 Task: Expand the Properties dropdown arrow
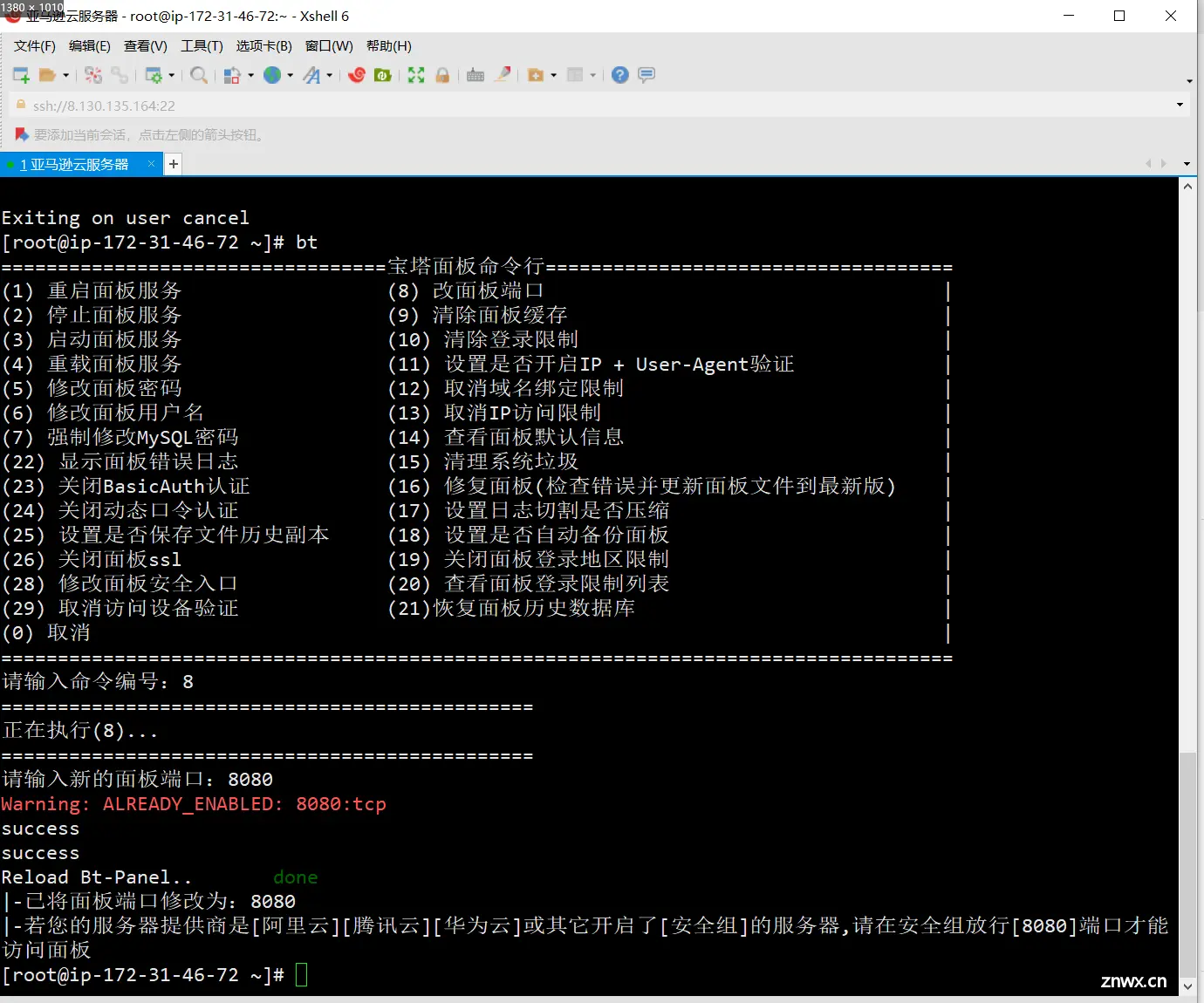click(171, 75)
